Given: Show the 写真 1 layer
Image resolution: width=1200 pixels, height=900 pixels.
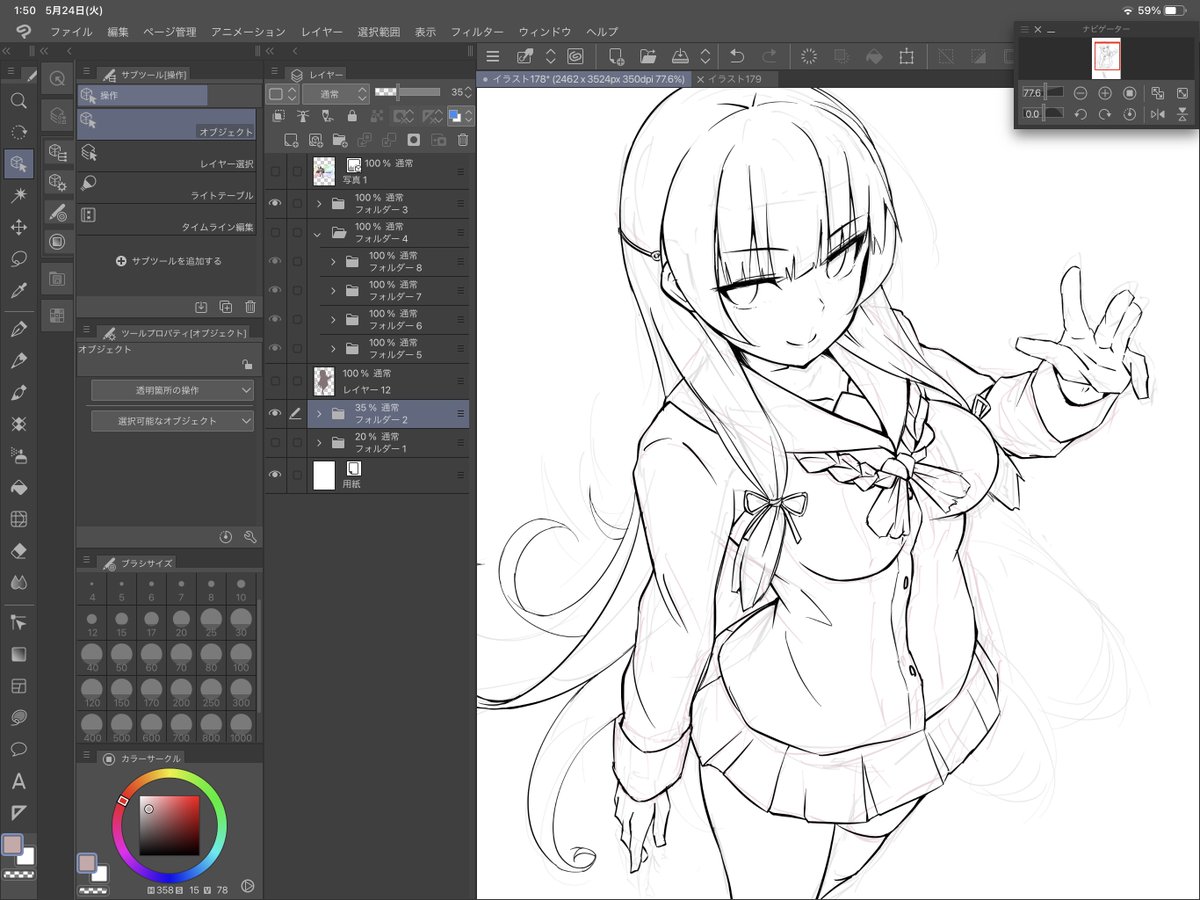Looking at the screenshot, I should click(x=277, y=170).
